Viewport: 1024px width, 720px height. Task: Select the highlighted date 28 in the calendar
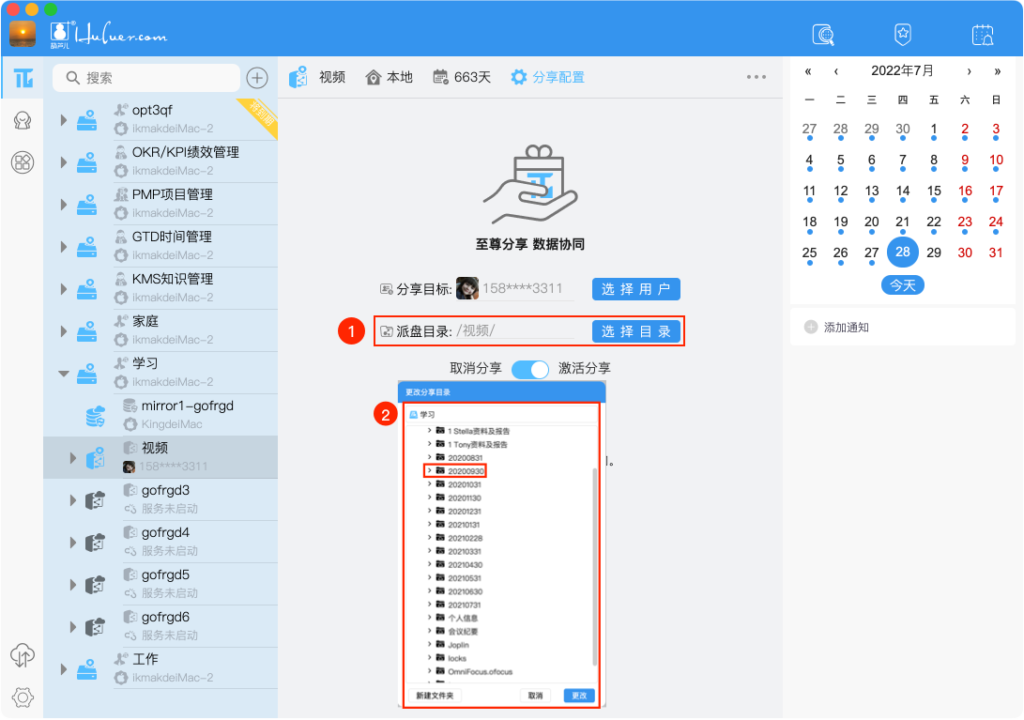903,252
